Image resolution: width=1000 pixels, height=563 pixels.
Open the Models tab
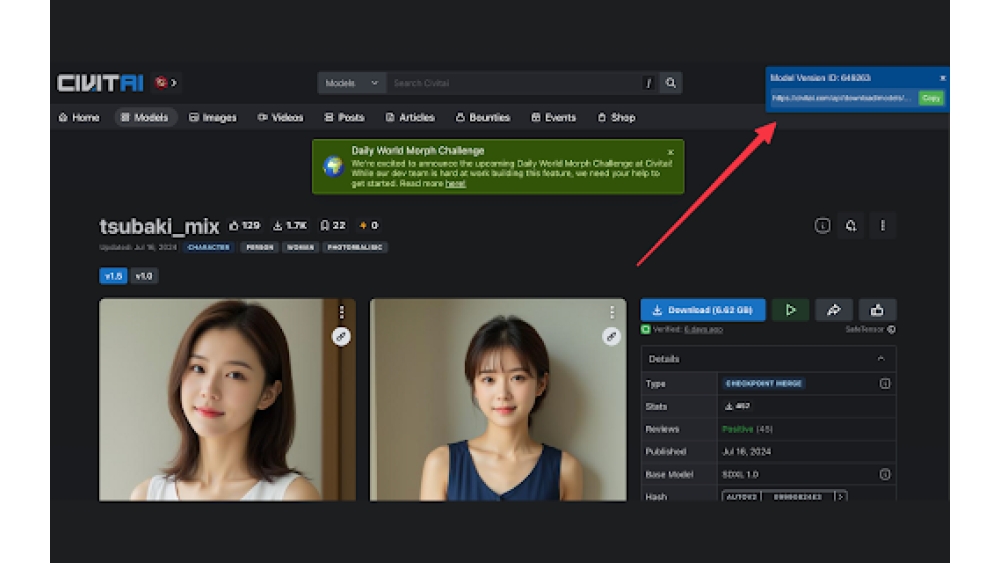point(145,117)
